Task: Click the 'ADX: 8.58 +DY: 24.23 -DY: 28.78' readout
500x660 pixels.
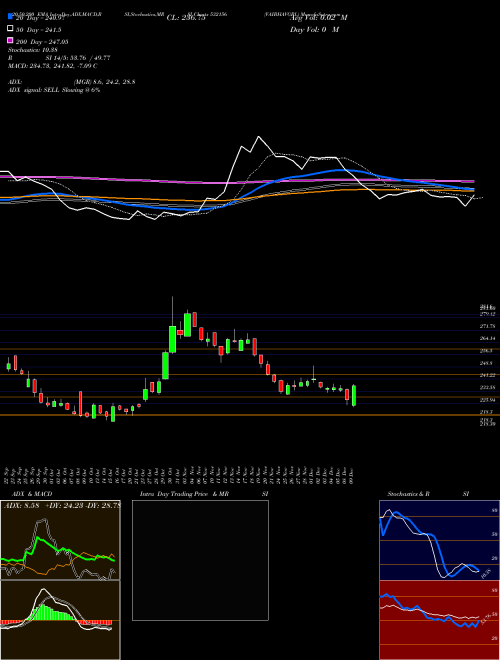Action: click(x=62, y=505)
